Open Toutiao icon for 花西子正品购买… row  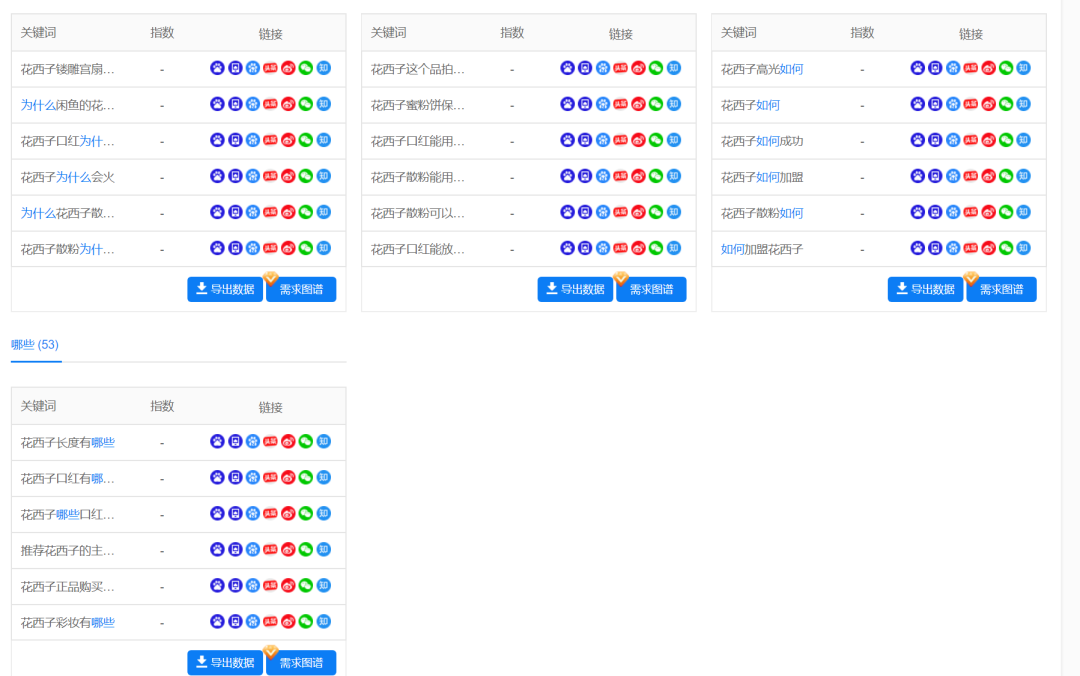[x=270, y=586]
